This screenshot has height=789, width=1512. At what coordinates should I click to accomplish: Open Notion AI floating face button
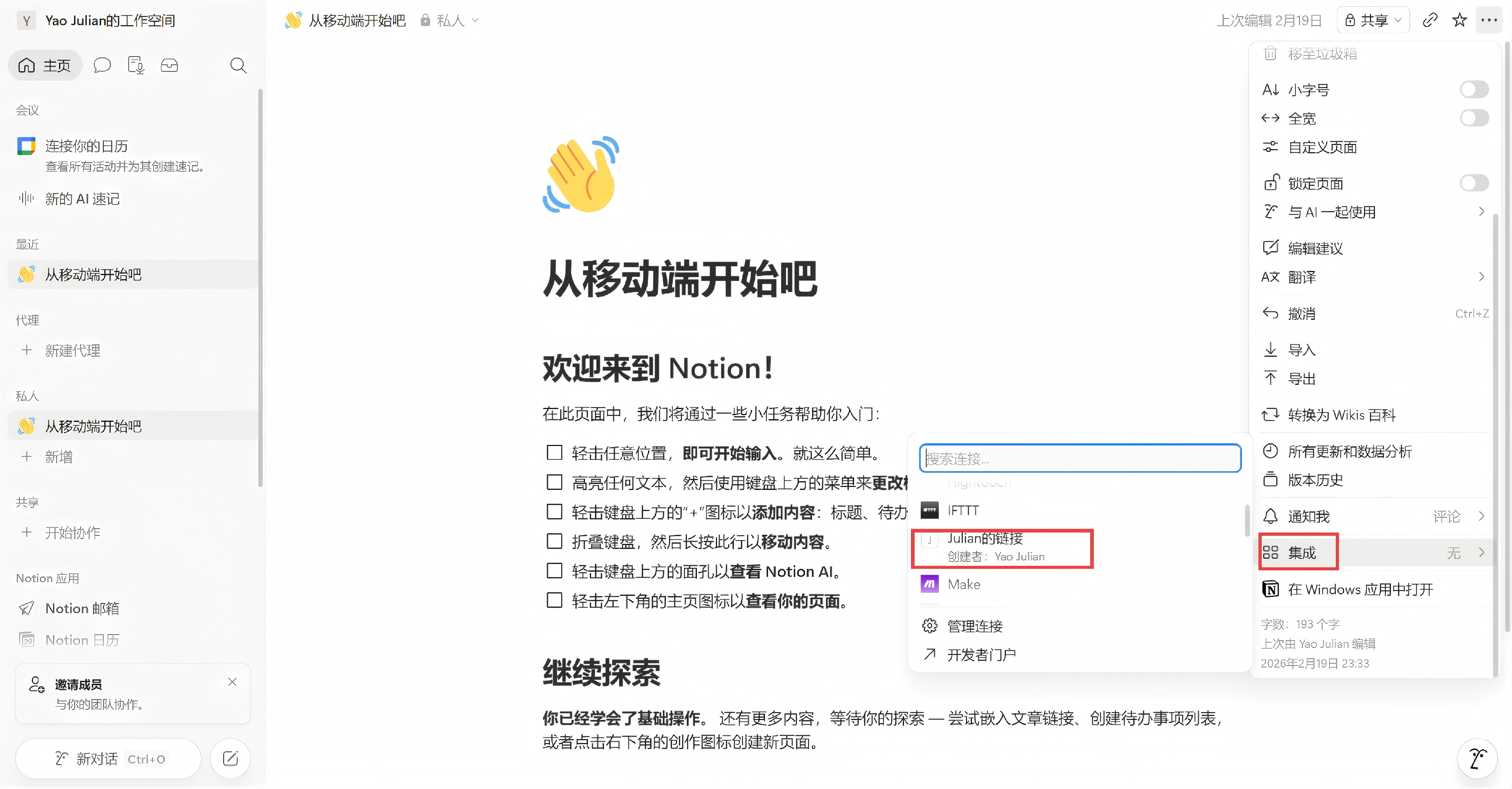click(x=1477, y=758)
